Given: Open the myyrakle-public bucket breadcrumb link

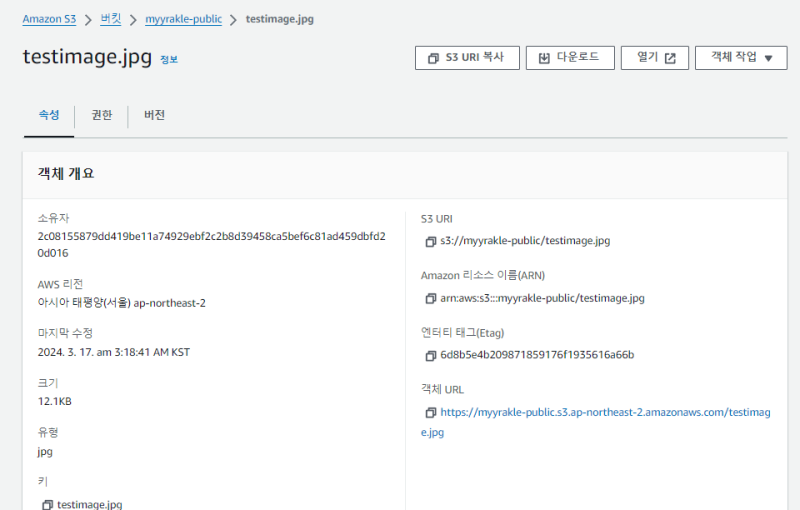Looking at the screenshot, I should coord(183,19).
